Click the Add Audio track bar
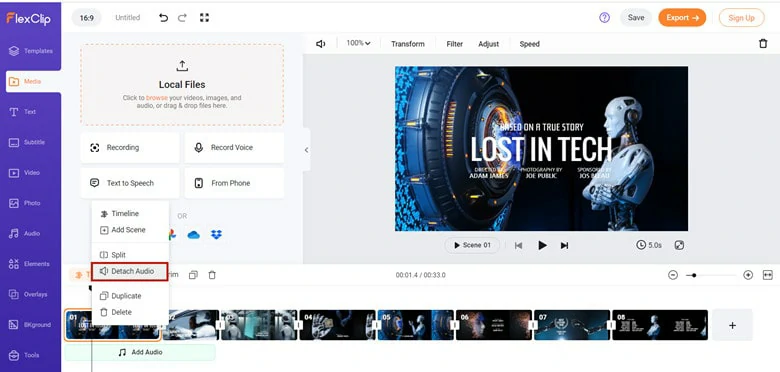 click(x=140, y=352)
